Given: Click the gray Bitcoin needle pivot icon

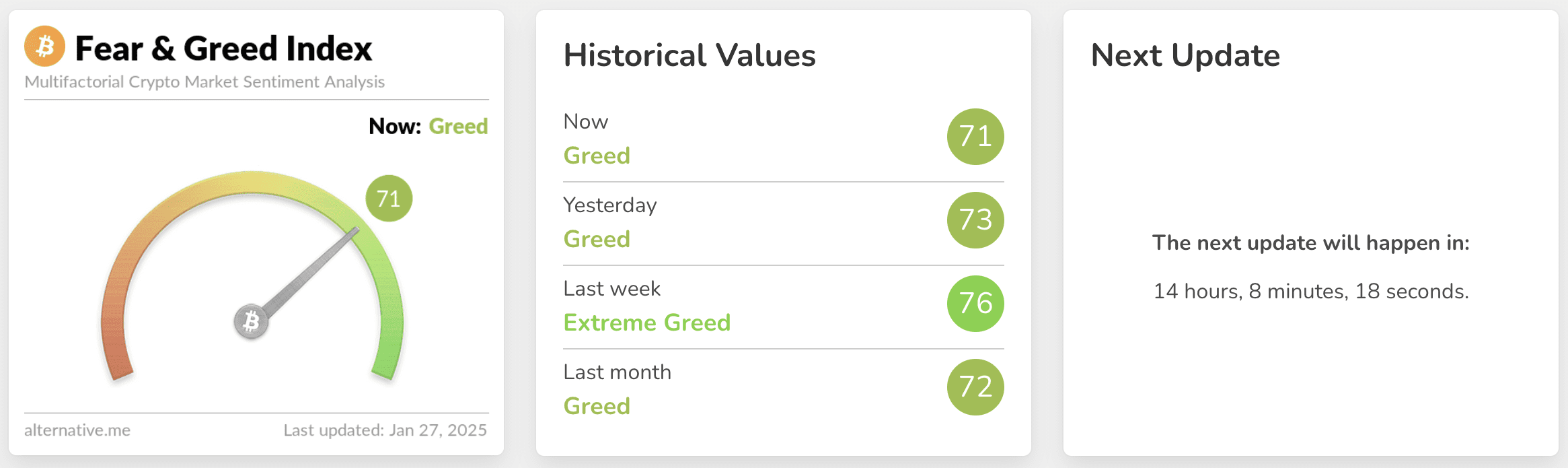Looking at the screenshot, I should coord(251,322).
